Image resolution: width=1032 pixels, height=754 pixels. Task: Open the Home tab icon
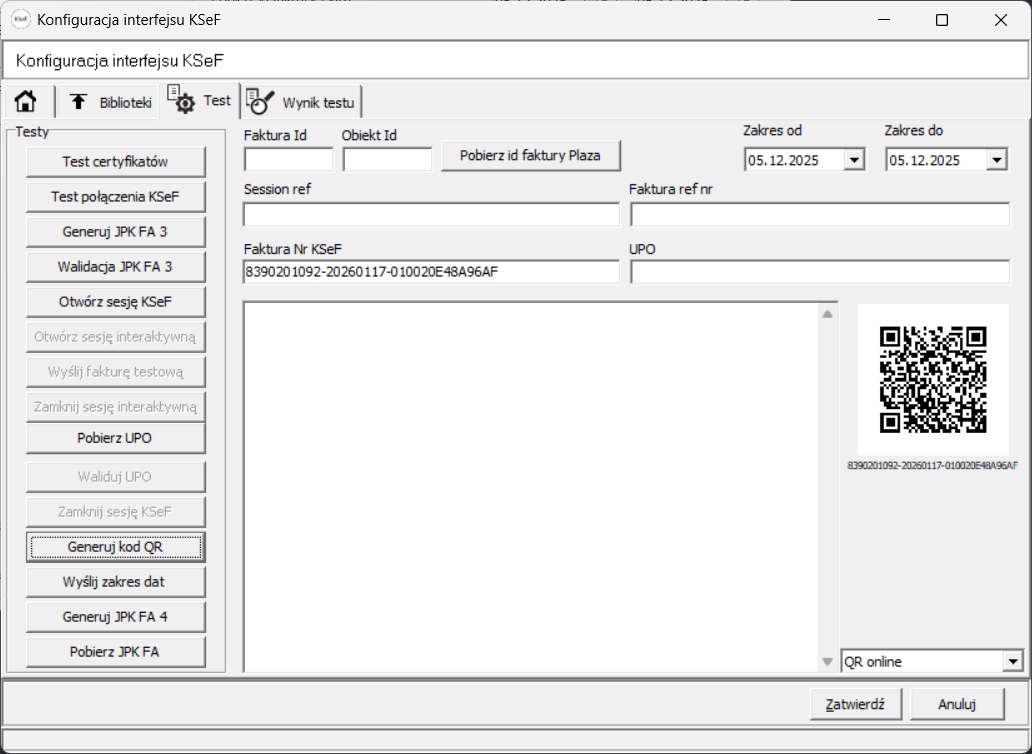click(x=26, y=102)
